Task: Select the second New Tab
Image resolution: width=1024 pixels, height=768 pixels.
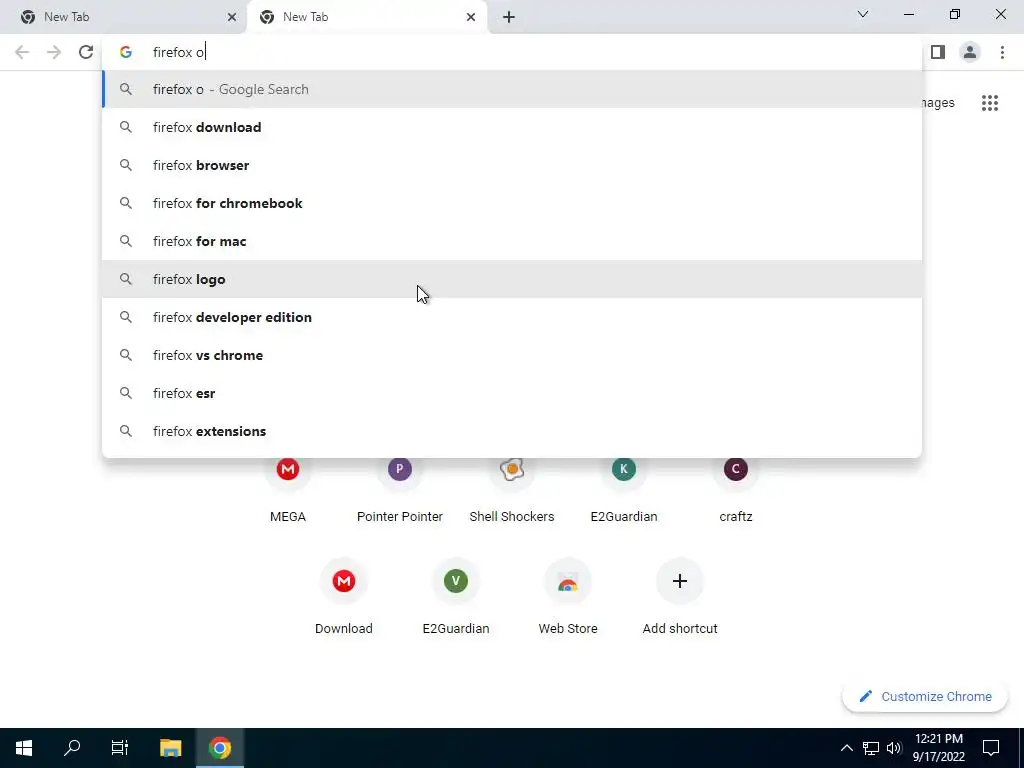Action: (367, 17)
